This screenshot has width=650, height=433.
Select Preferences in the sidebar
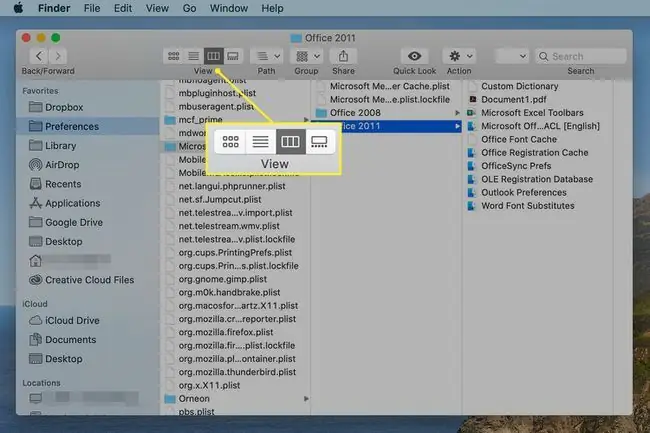click(88, 126)
